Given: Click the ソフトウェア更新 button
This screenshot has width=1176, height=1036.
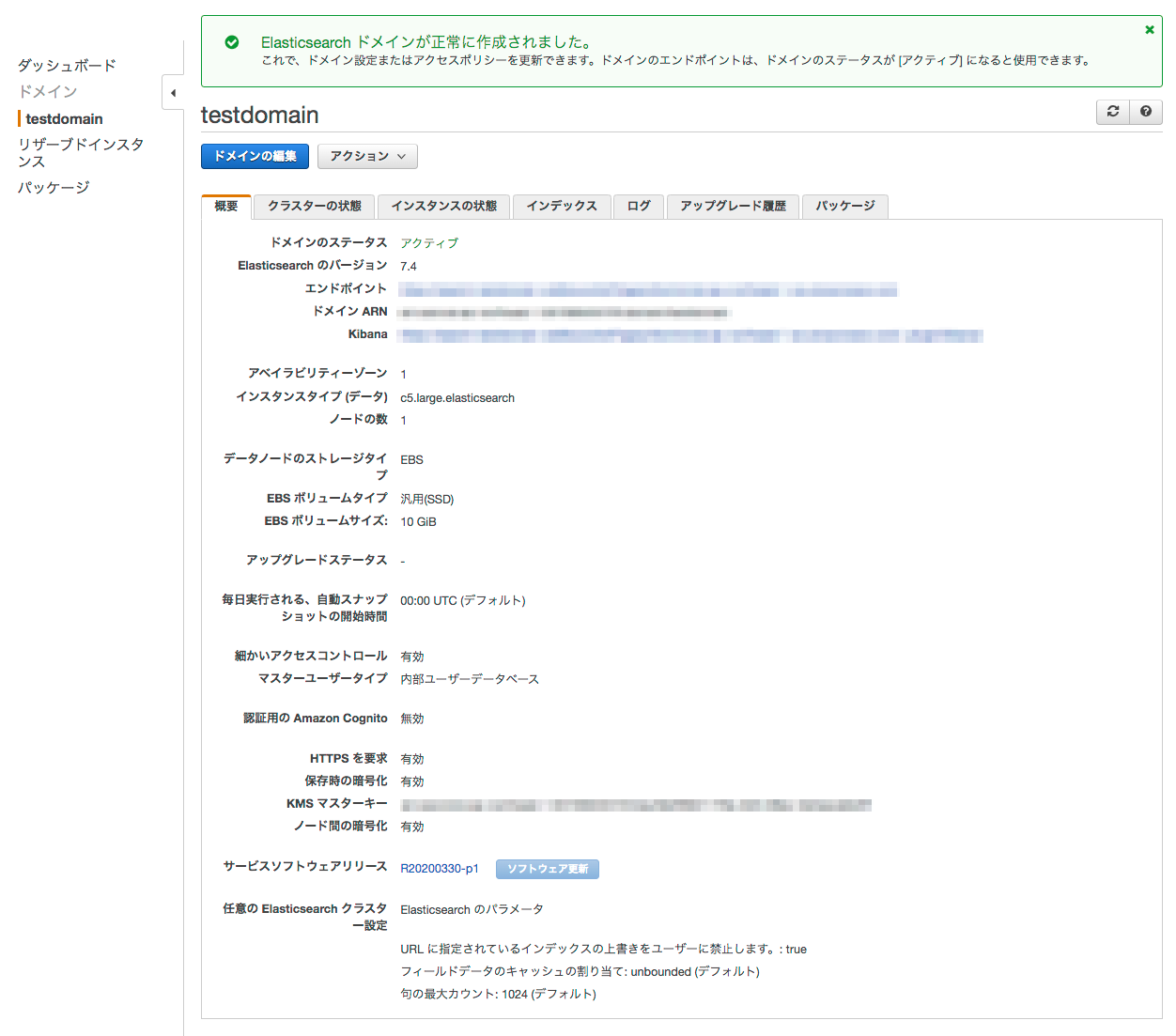Looking at the screenshot, I should coord(547,869).
